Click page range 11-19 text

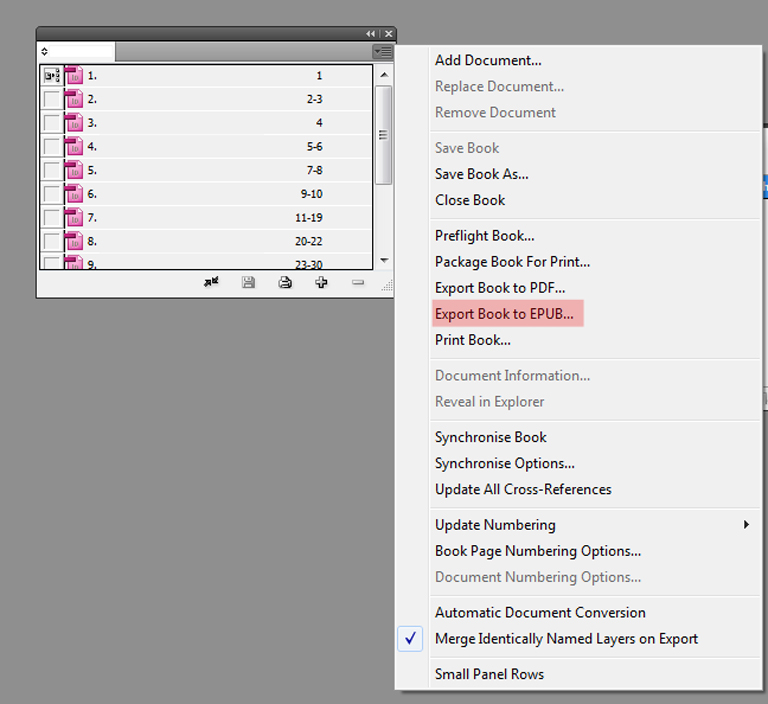(x=309, y=218)
